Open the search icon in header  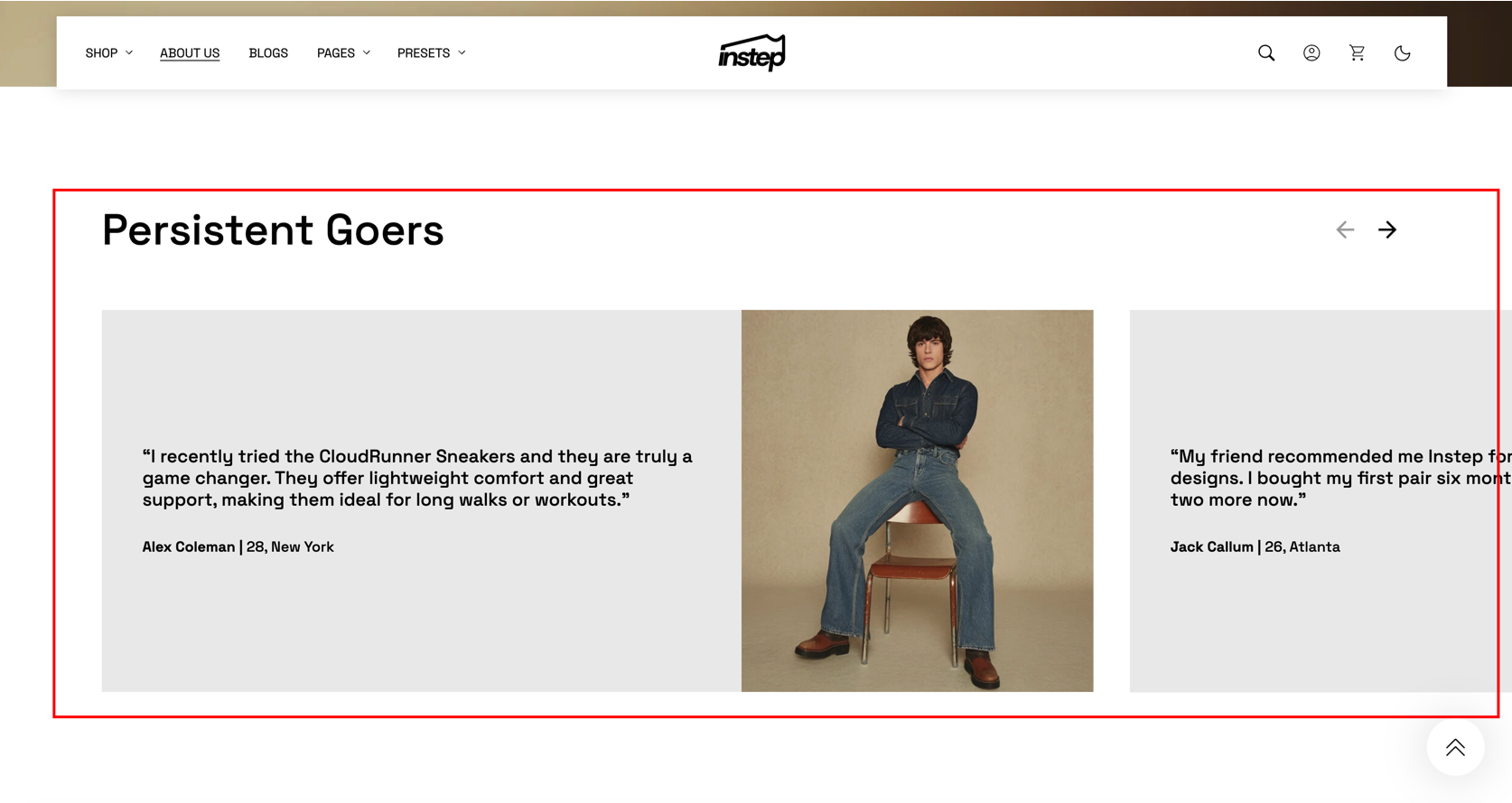[x=1266, y=53]
